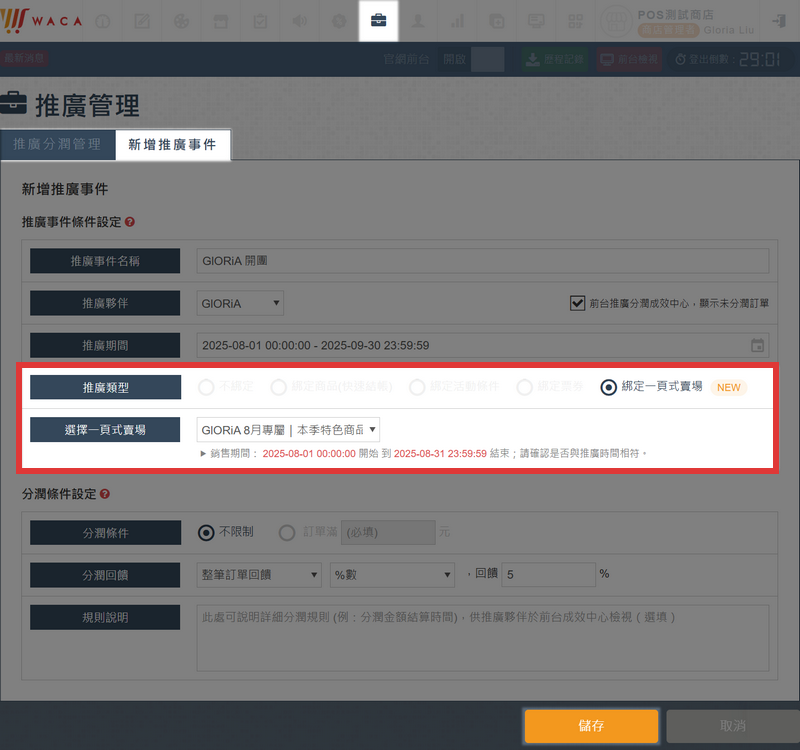This screenshot has height=750, width=800.
Task: Click the 推廣事件名稱 input field
Action: 483,261
